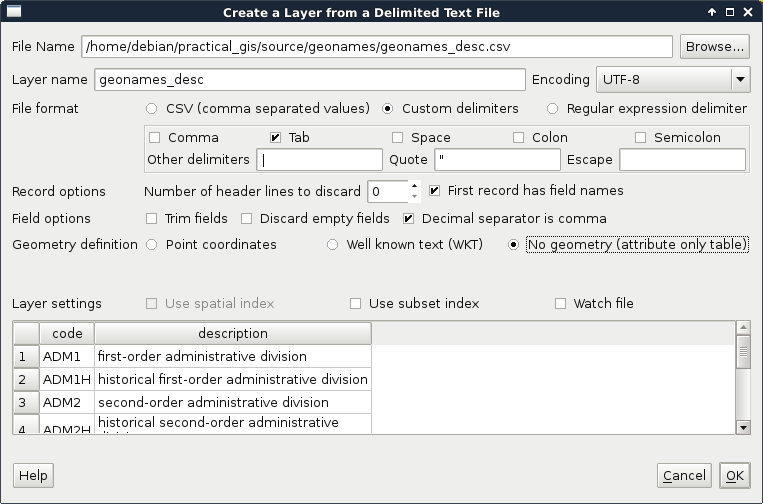Enable the Comma delimiter checkbox
Screen dimensions: 763x504
(x=154, y=138)
